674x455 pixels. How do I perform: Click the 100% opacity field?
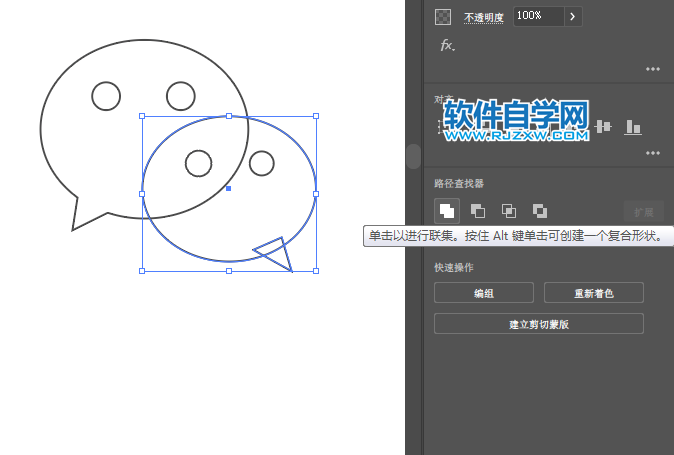539,16
